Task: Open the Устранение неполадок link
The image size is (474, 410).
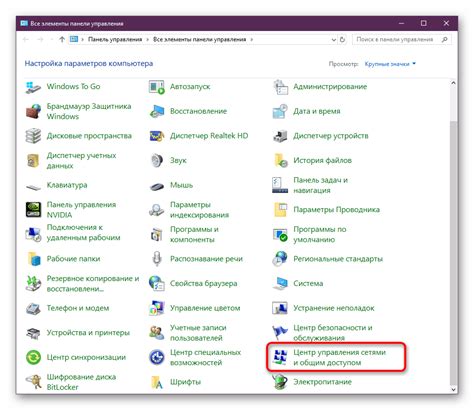Action: click(334, 308)
